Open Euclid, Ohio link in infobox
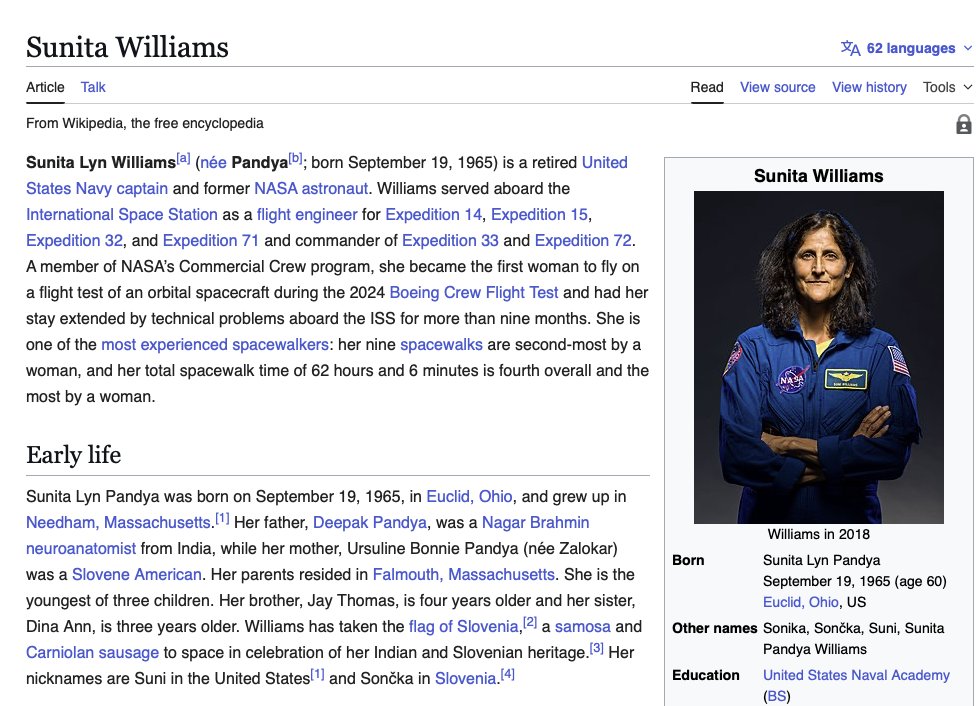This screenshot has height=706, width=976. [x=800, y=603]
